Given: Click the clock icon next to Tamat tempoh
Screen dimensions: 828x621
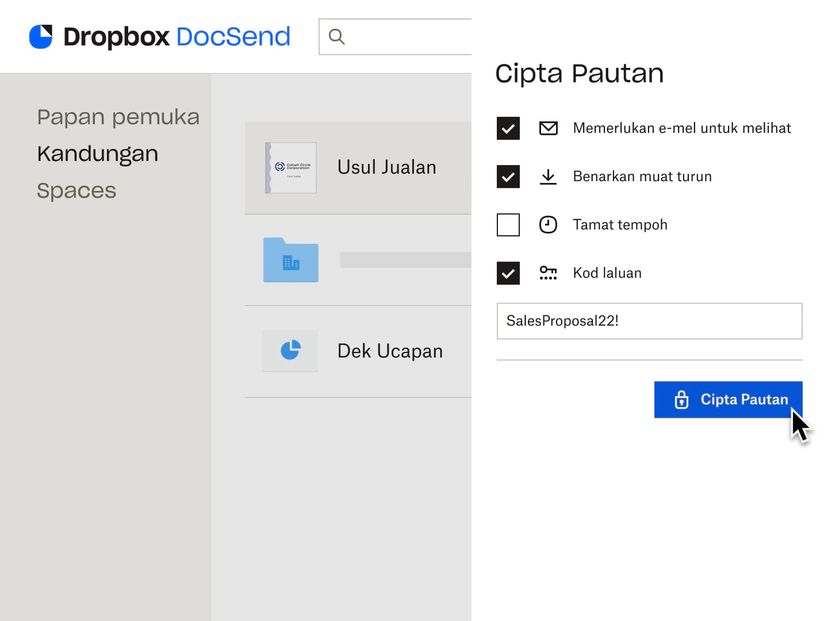Looking at the screenshot, I should click(x=548, y=224).
